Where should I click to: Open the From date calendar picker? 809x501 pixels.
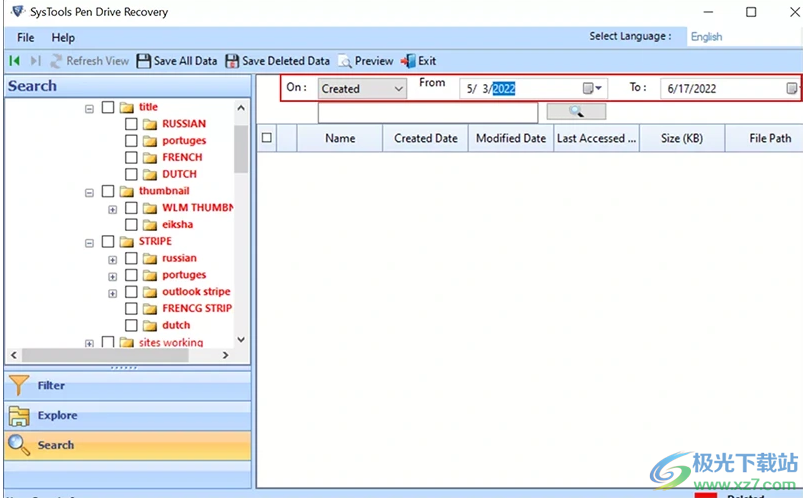coord(592,89)
